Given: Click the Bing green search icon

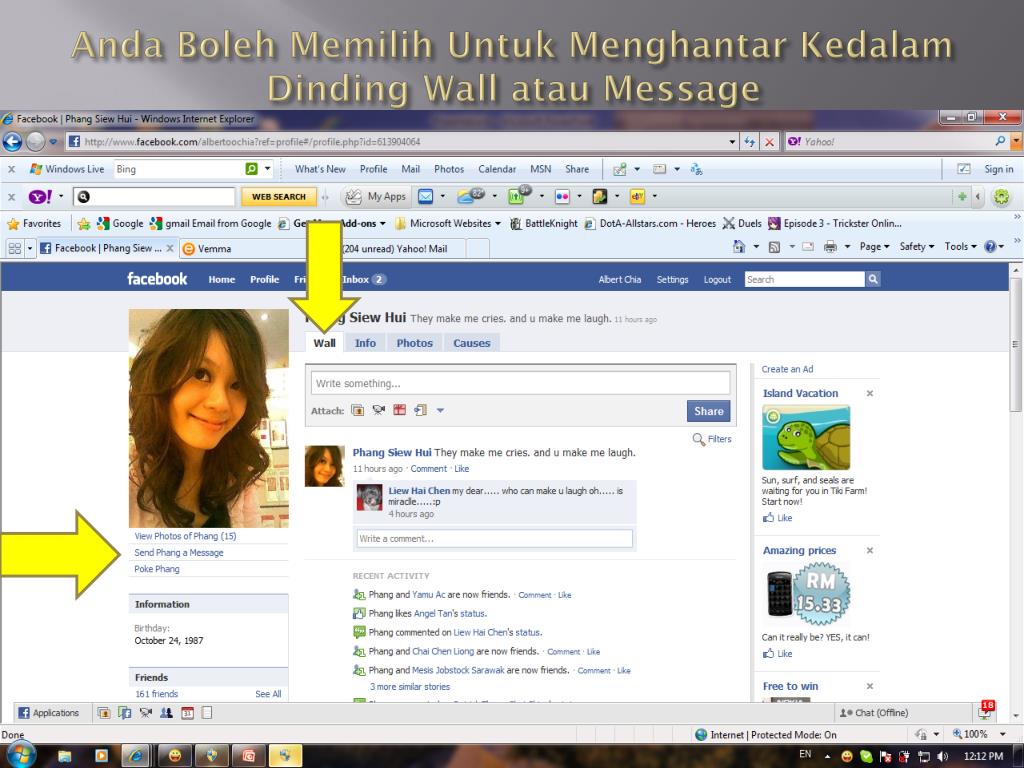Looking at the screenshot, I should coord(251,169).
